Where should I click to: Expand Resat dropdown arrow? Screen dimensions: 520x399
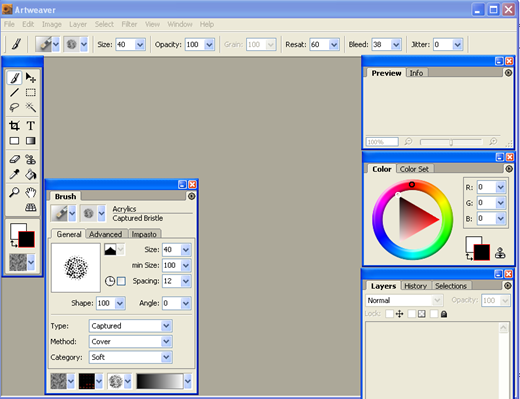pos(334,44)
